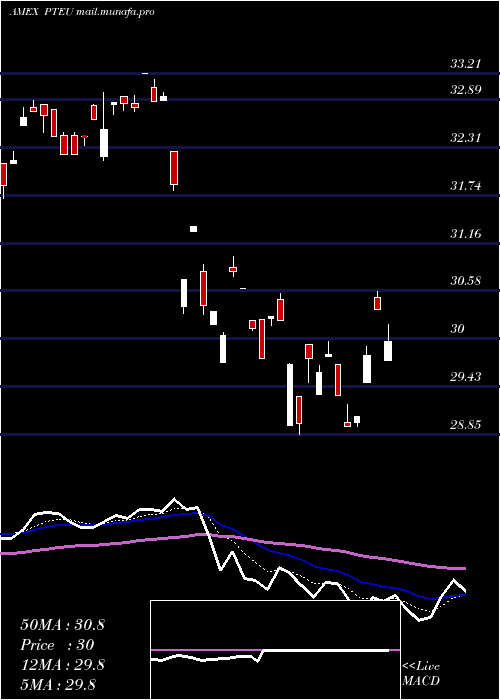Click the 30.58 price level label
This screenshot has height=700, width=500.
[x=466, y=281]
